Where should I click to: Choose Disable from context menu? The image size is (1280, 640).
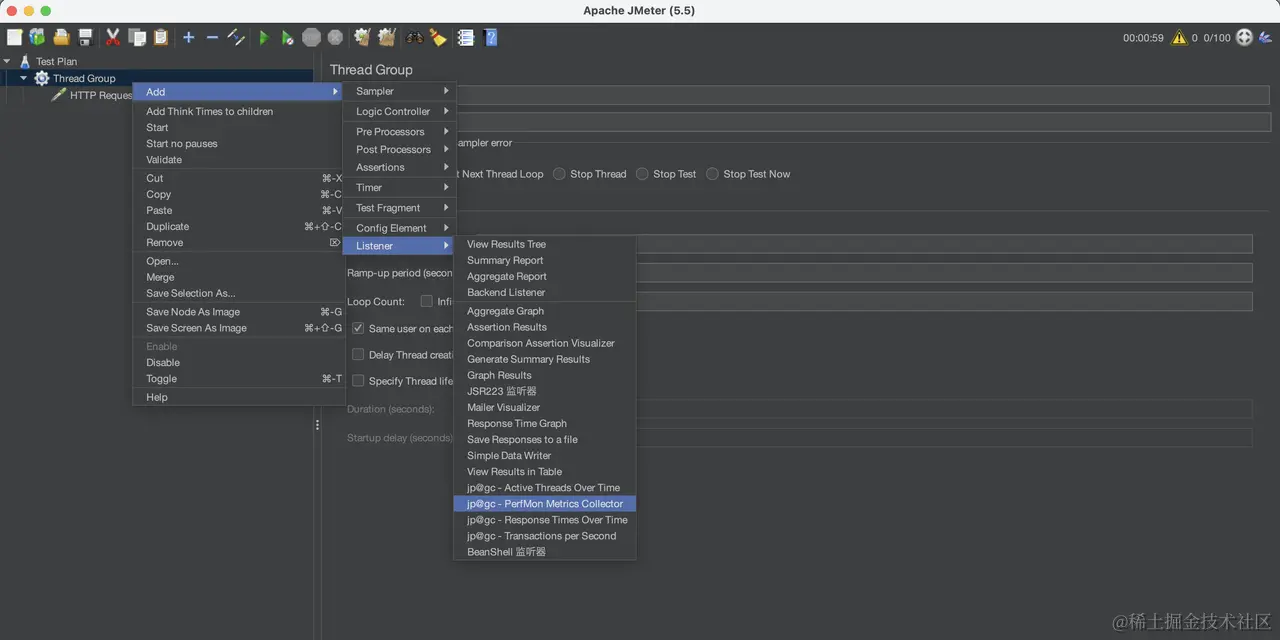tap(239, 362)
